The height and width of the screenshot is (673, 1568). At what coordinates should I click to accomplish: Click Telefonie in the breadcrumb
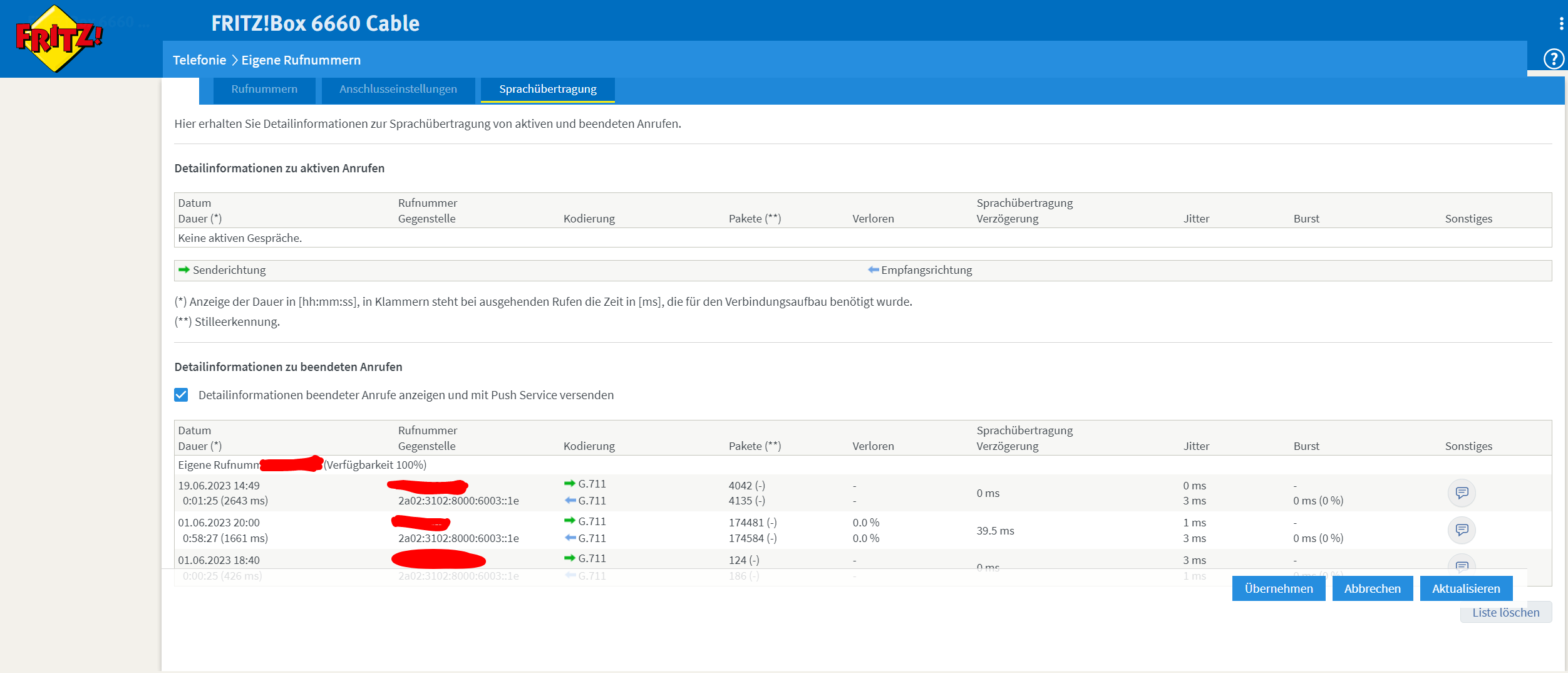click(199, 60)
